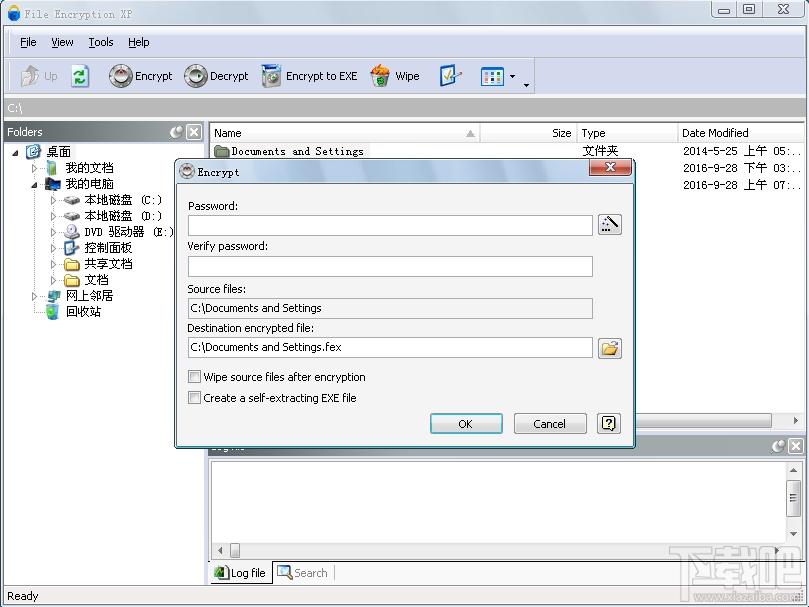Click the Source files field
The height and width of the screenshot is (607, 809).
pyautogui.click(x=390, y=308)
